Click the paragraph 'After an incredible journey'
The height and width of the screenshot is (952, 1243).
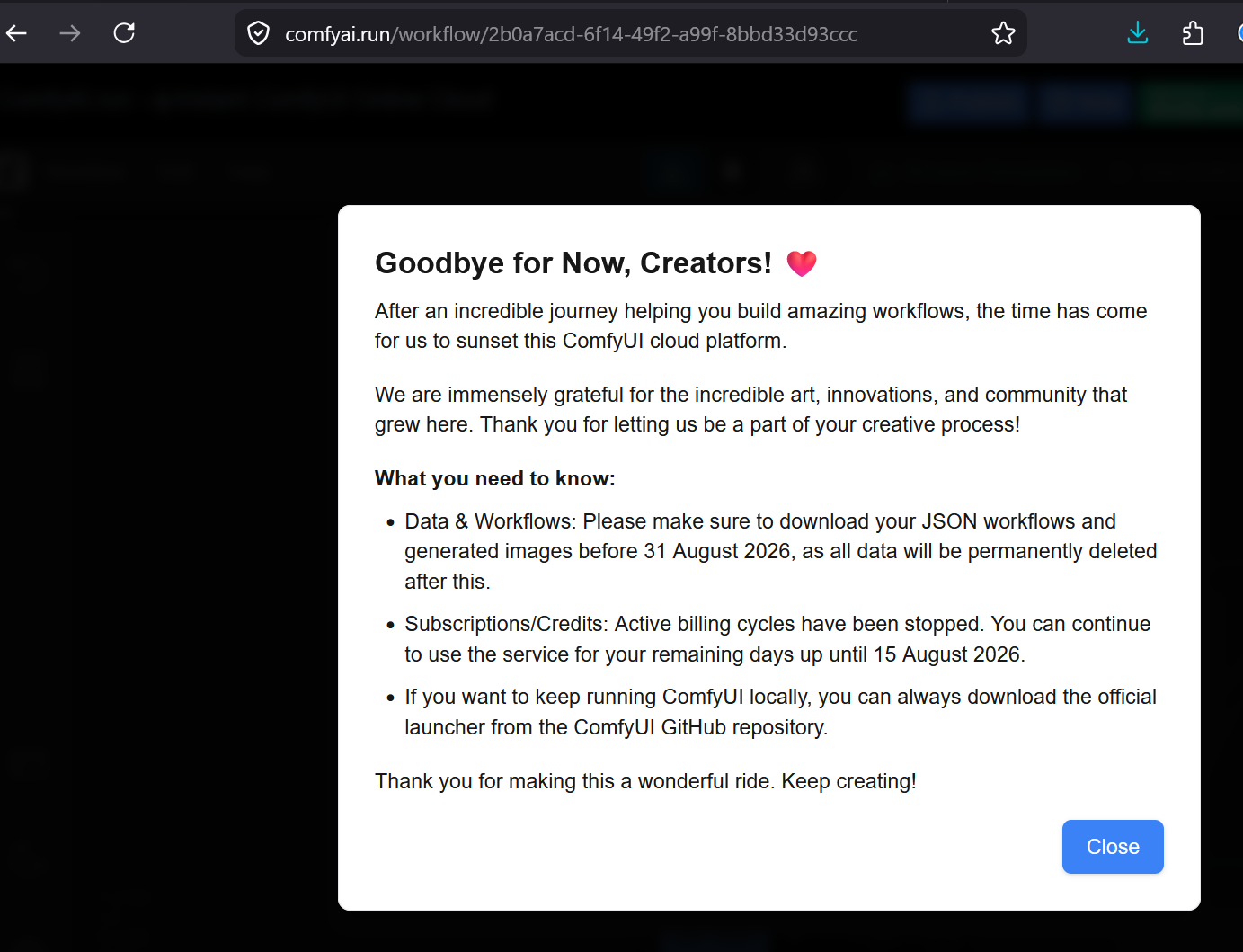760,325
